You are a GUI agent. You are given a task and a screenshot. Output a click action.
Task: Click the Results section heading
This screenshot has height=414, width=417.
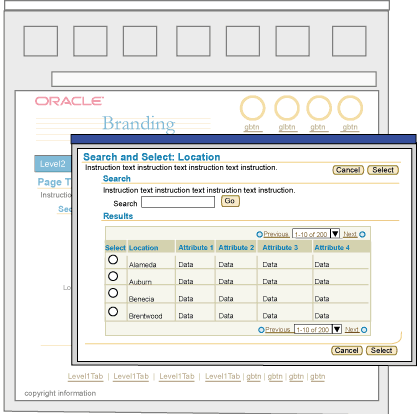[118, 216]
